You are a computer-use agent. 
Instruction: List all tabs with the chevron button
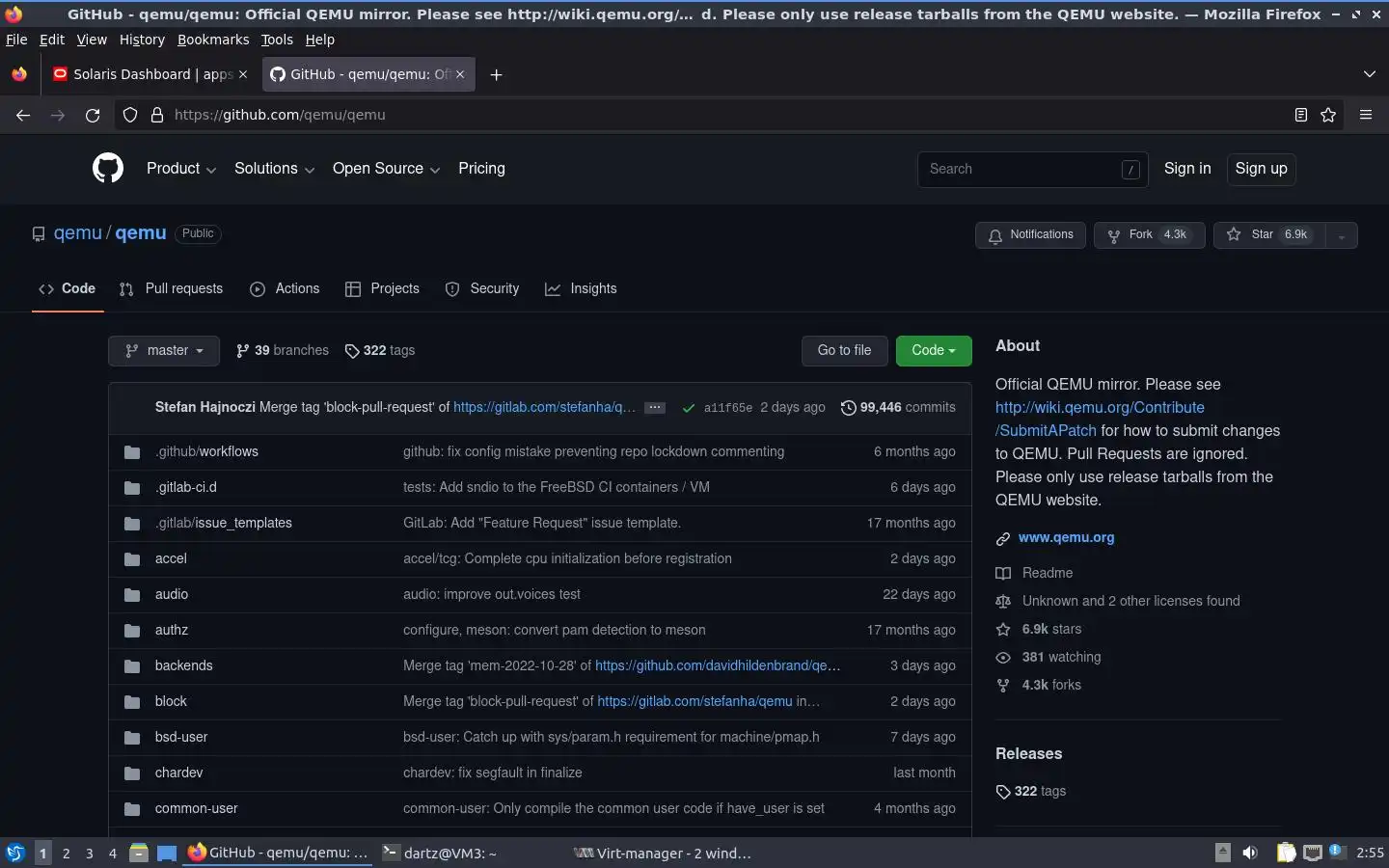coord(1370,74)
